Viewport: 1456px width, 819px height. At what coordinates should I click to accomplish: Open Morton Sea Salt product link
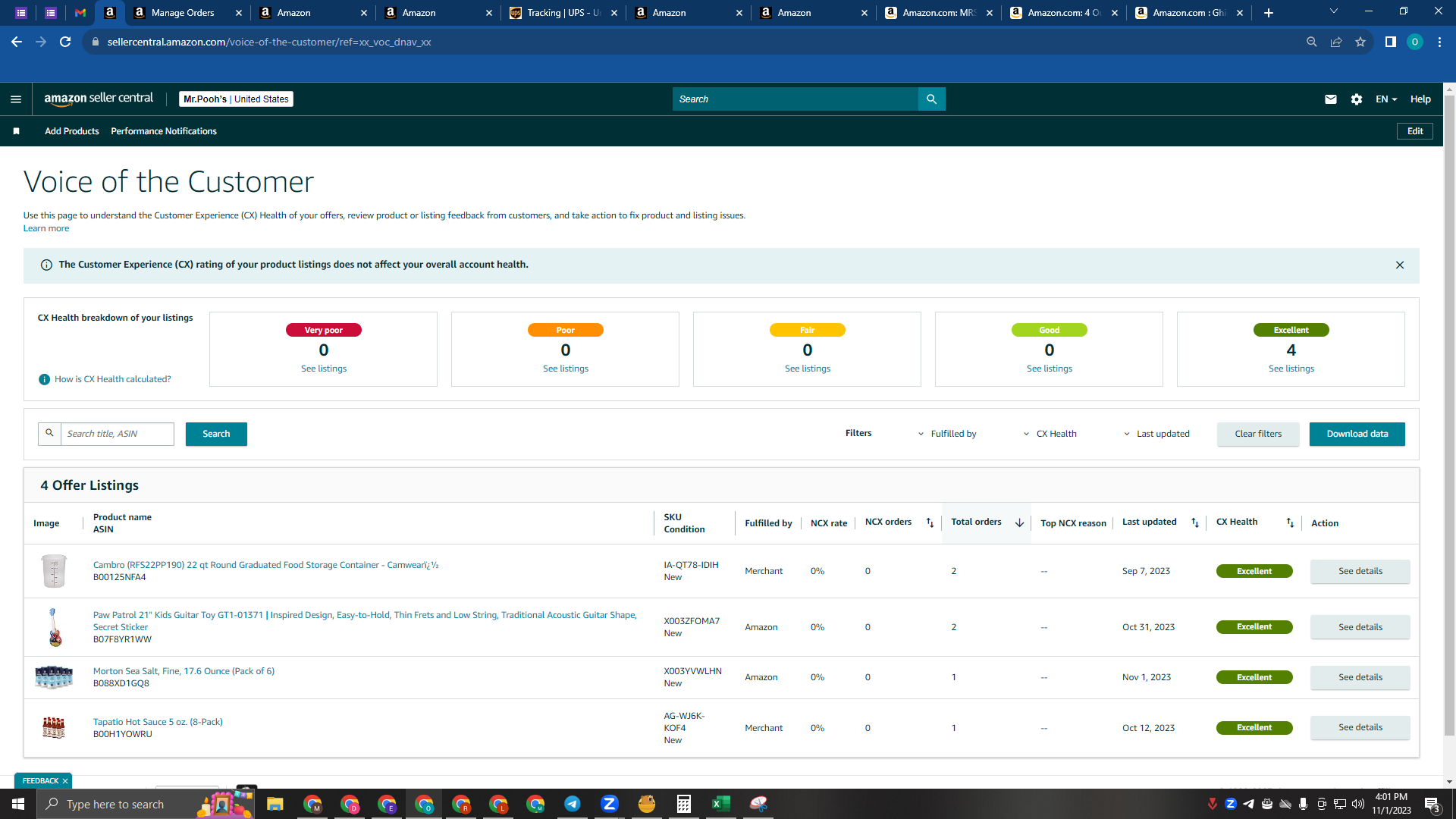(184, 671)
